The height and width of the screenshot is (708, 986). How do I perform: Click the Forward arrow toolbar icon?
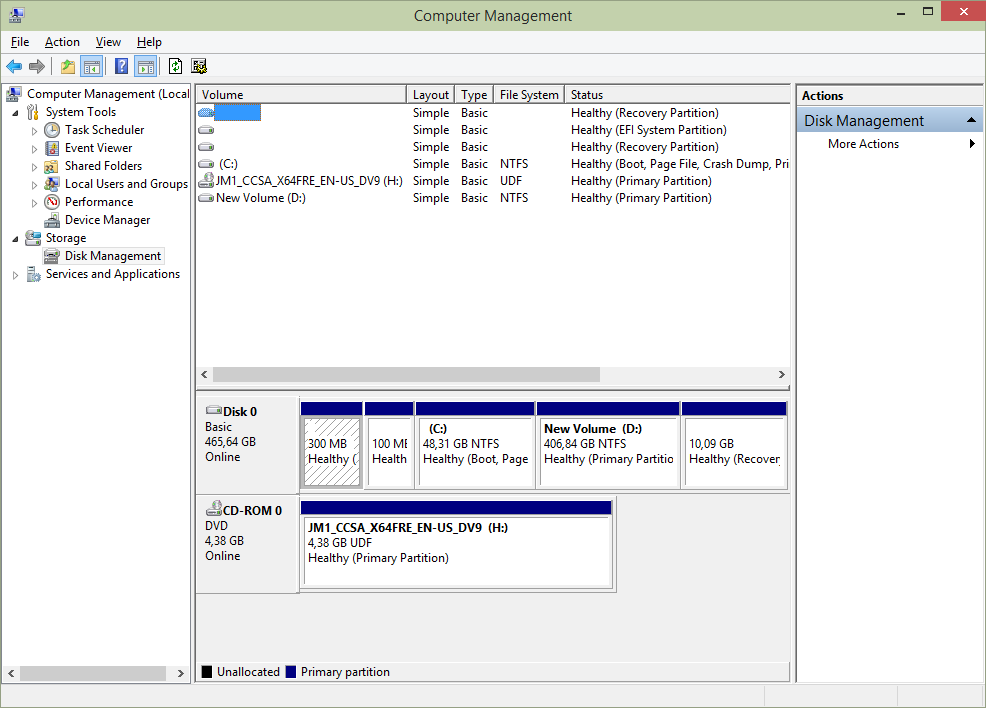37,66
